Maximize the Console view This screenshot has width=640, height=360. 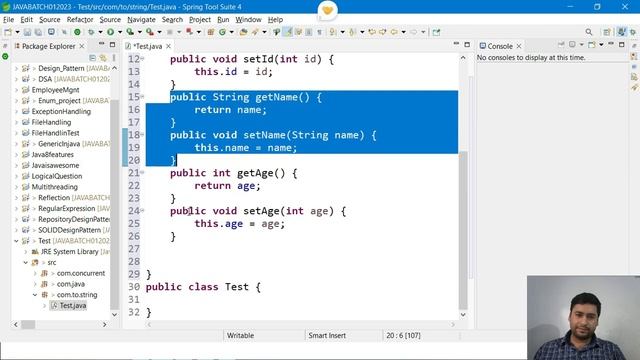(622, 44)
